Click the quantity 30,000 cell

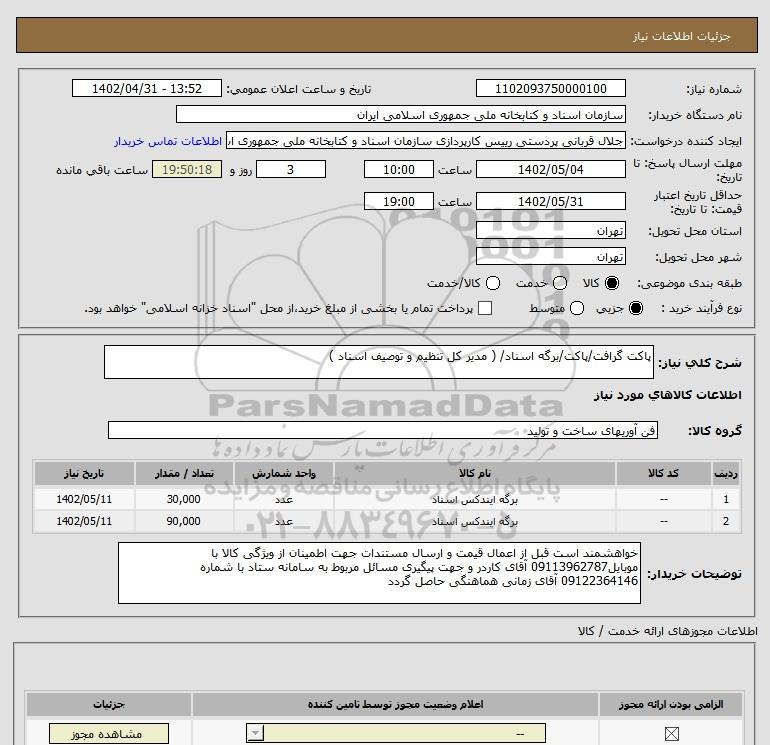[184, 499]
